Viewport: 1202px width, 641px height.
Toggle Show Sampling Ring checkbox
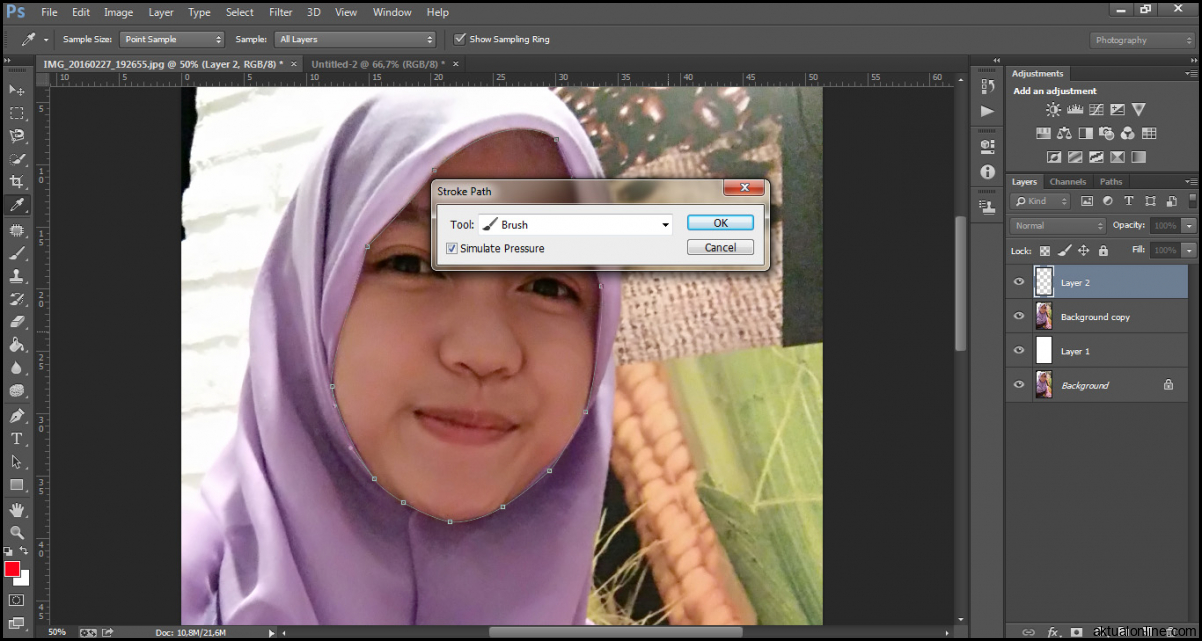(x=460, y=39)
